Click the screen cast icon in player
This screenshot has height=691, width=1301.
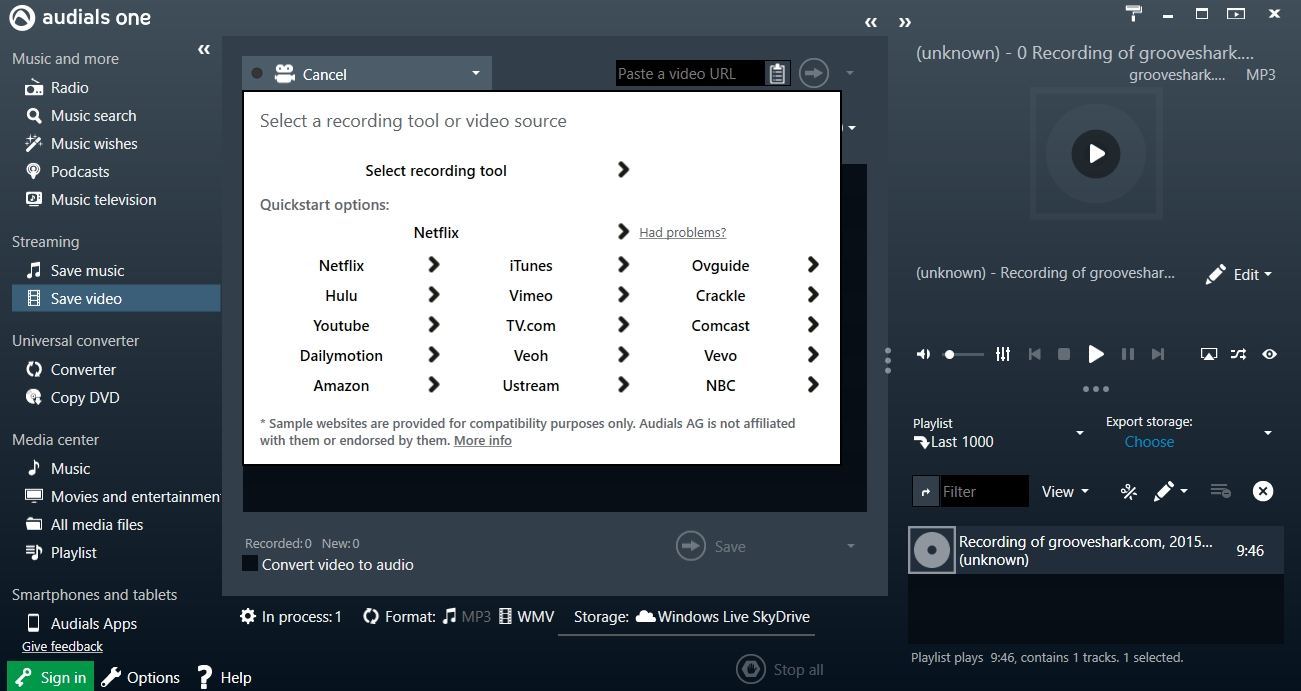point(1209,354)
